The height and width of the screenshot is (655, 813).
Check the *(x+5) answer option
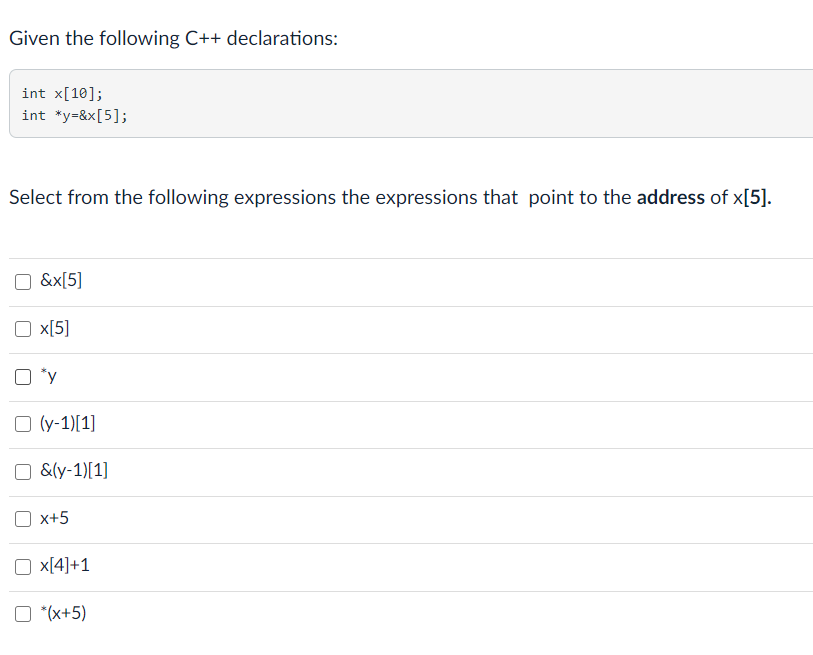pyautogui.click(x=22, y=613)
